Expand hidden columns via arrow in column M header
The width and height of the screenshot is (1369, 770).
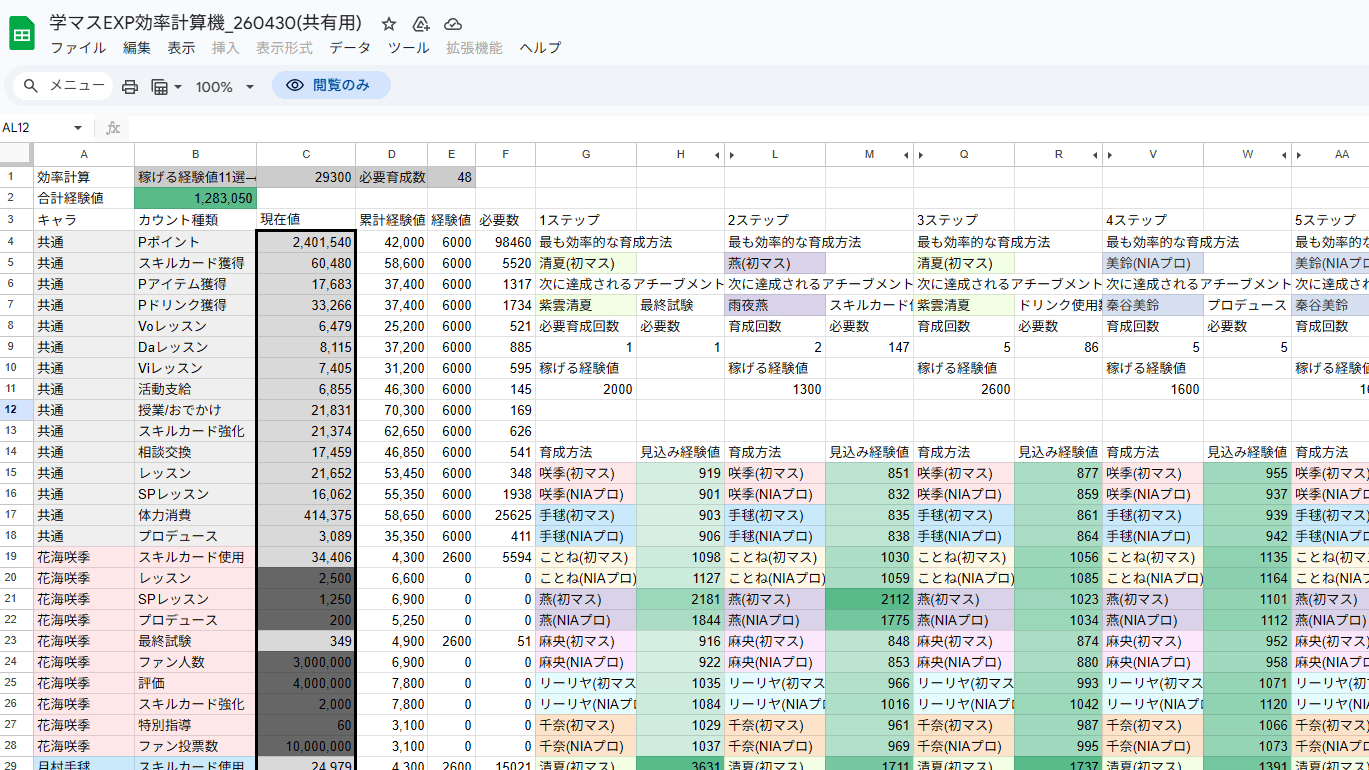coord(906,155)
